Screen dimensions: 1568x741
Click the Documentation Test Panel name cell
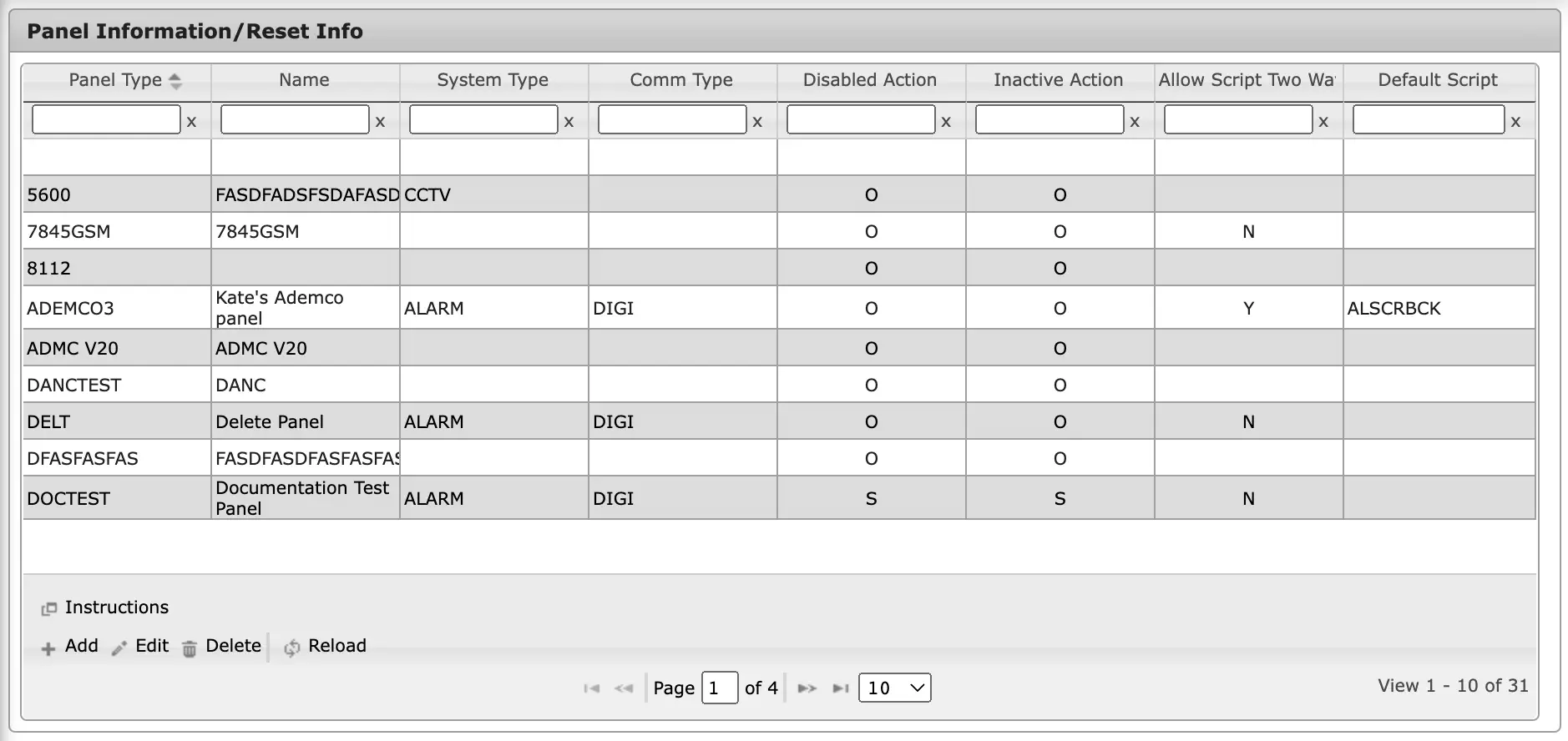[x=306, y=498]
